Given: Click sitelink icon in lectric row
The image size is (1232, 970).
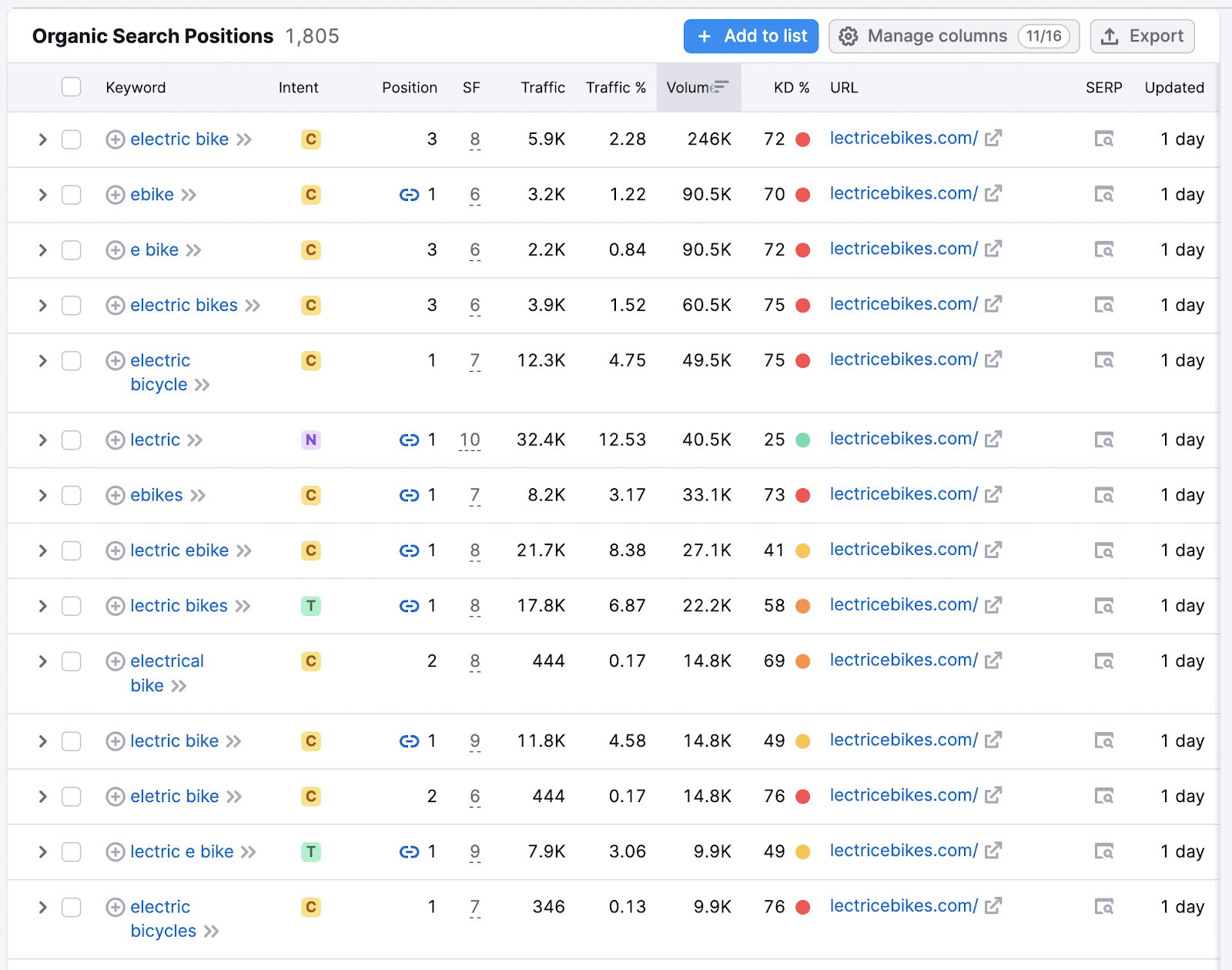Looking at the screenshot, I should click(409, 440).
